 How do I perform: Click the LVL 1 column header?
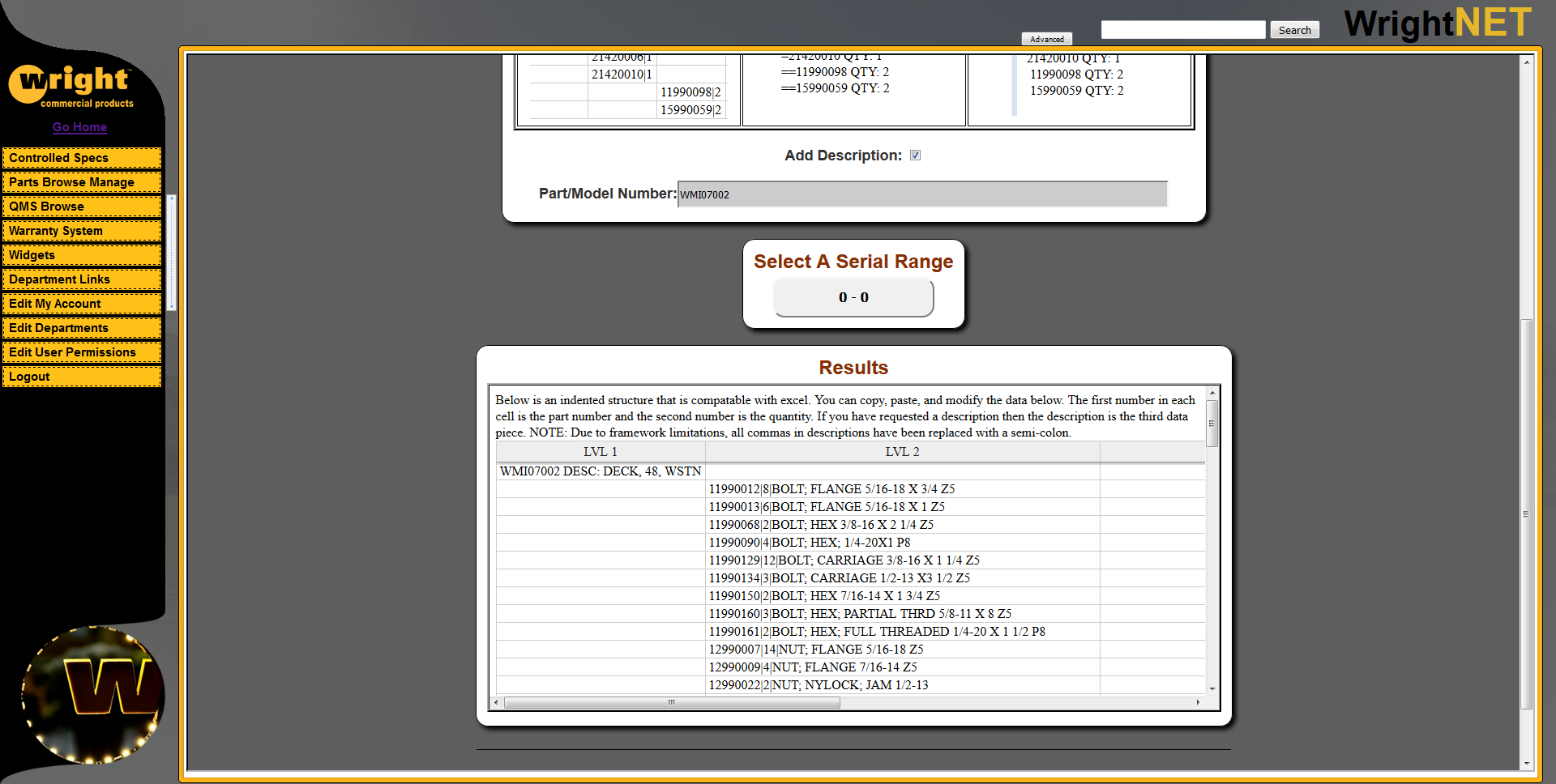click(600, 452)
